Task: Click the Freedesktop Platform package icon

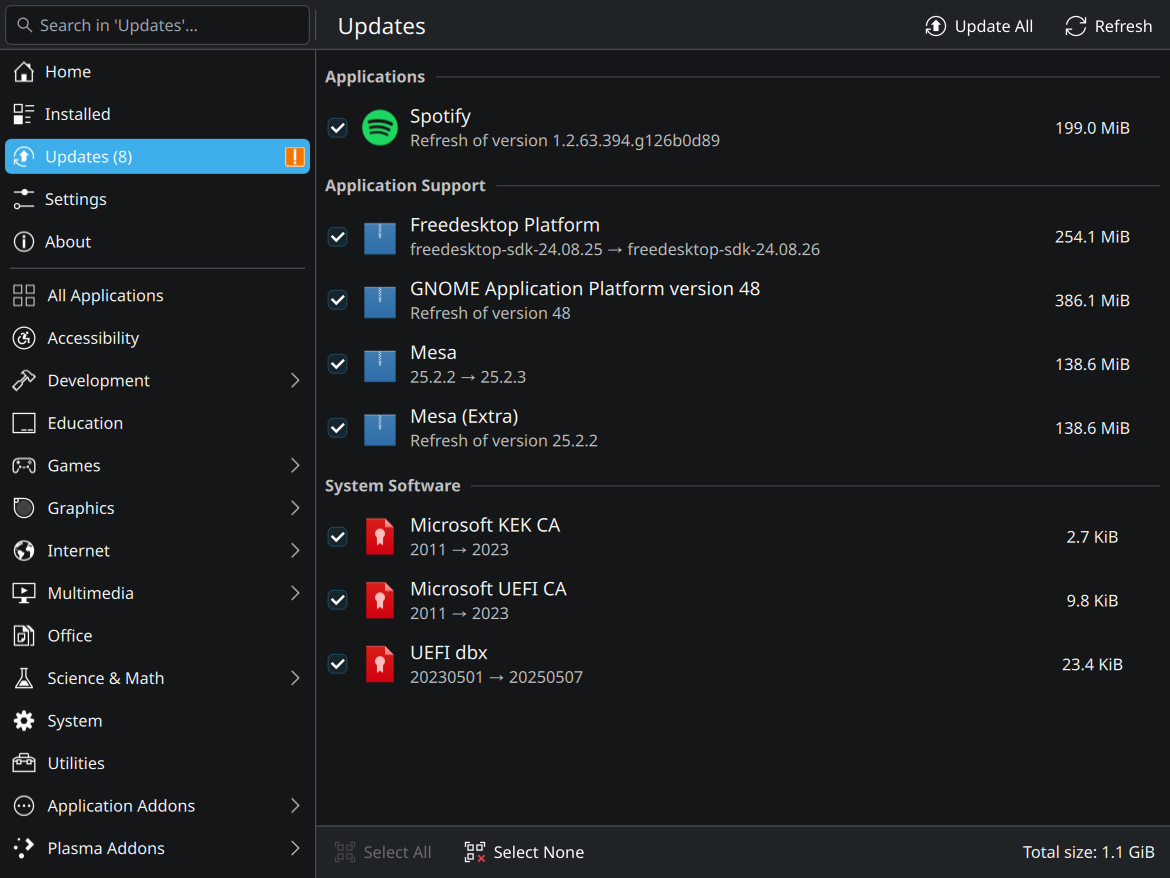Action: pyautogui.click(x=380, y=237)
